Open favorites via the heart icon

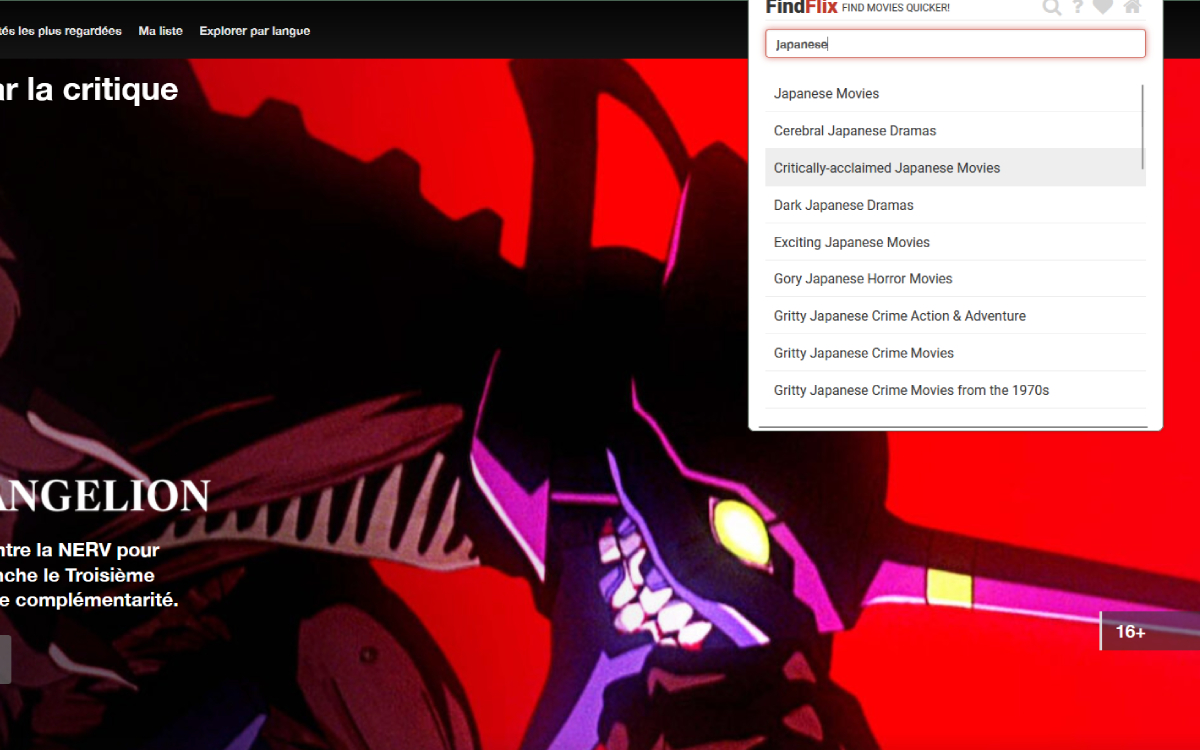click(x=1103, y=7)
